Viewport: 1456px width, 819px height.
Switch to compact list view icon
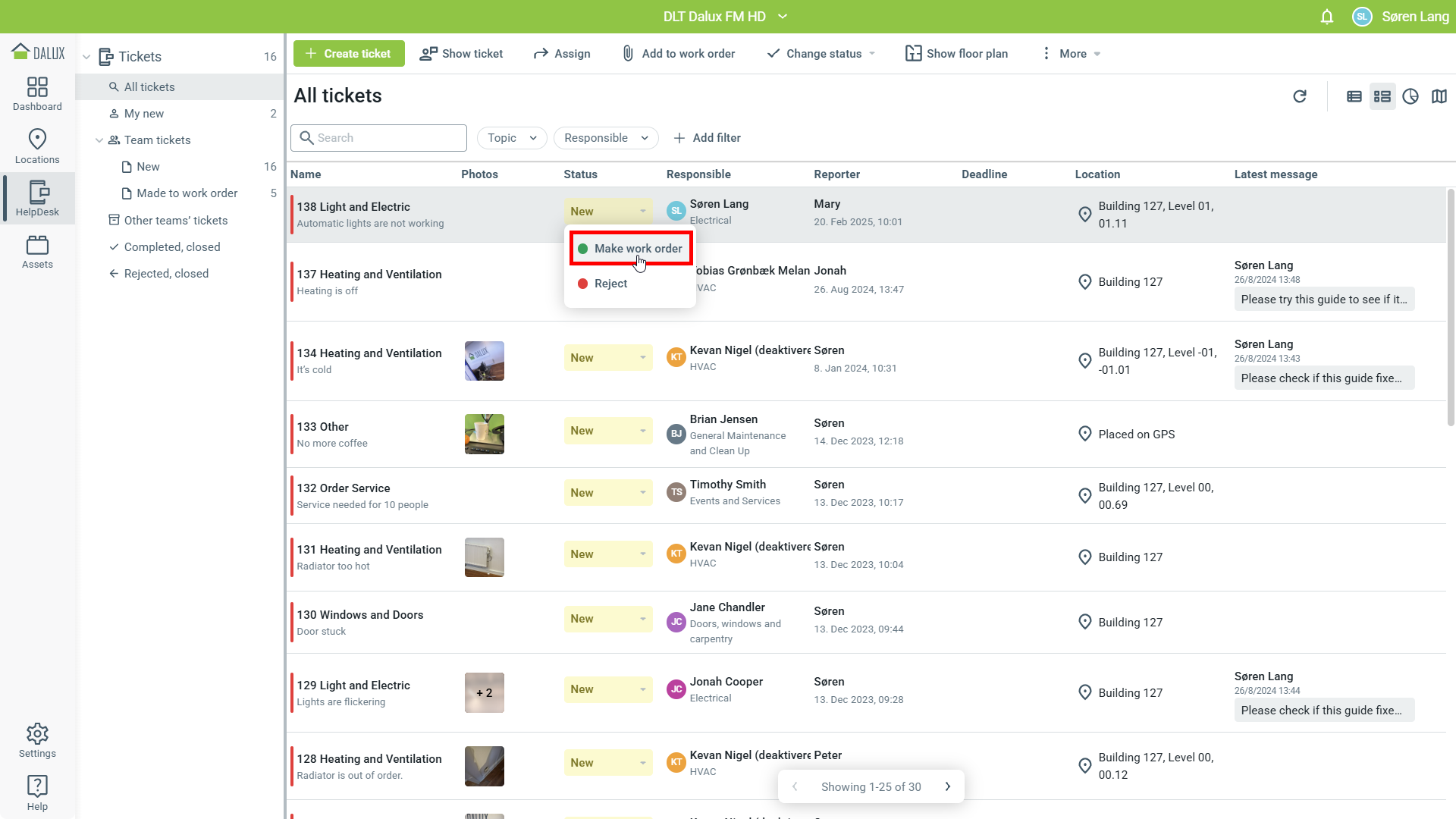point(1354,96)
